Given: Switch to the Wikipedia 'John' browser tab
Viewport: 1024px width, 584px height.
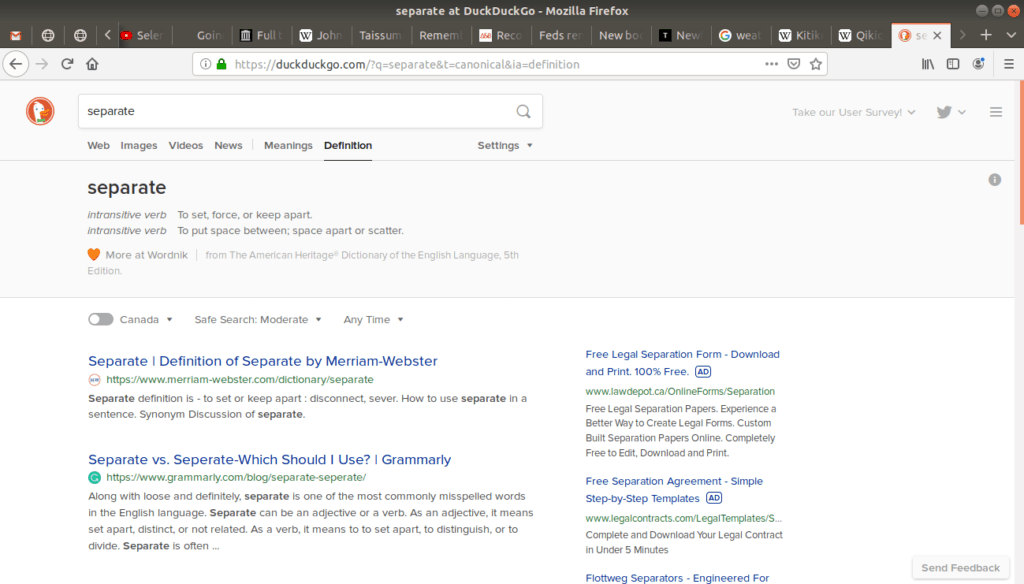Looking at the screenshot, I should [x=321, y=35].
